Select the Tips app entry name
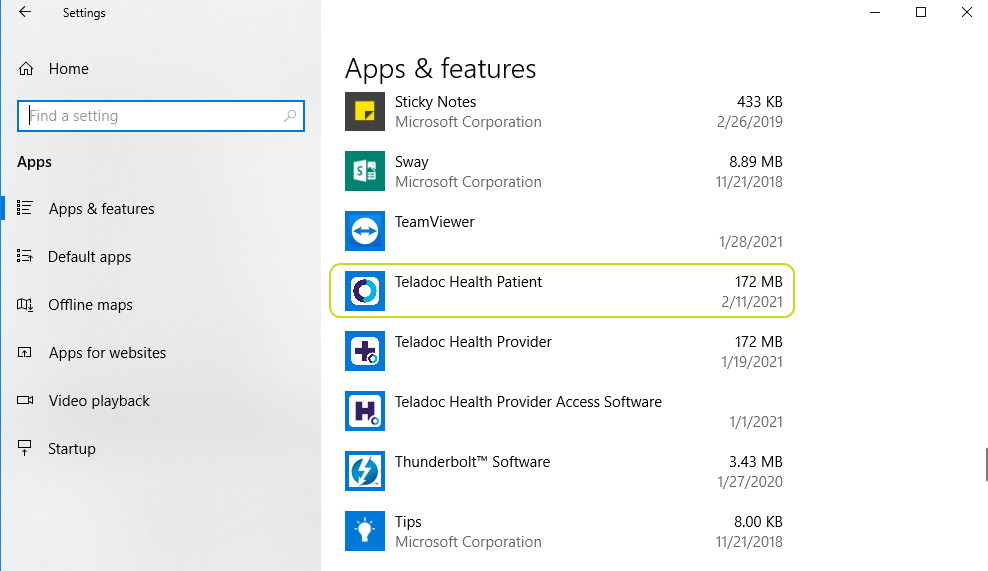 coord(408,522)
